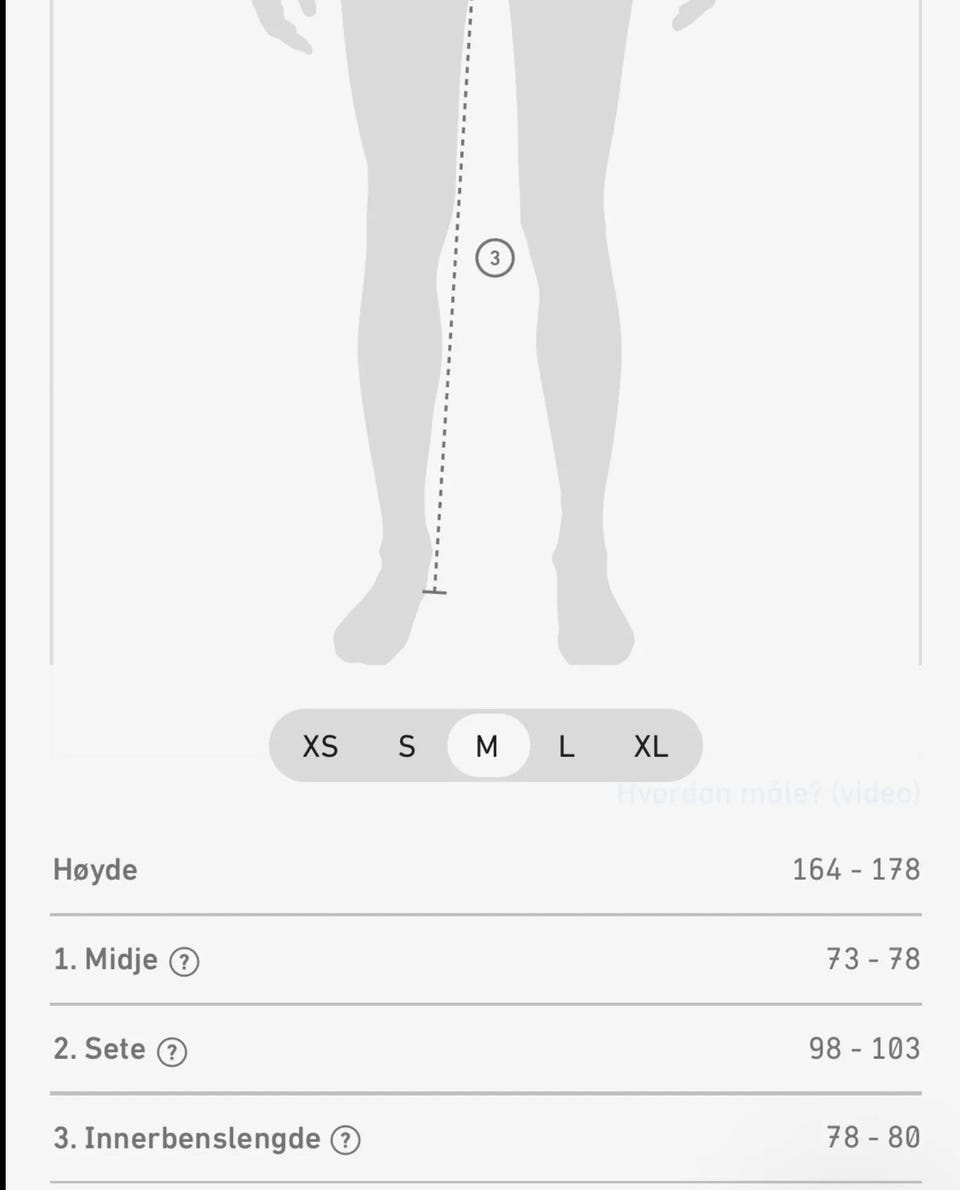Click the Høyde row label

click(x=95, y=870)
